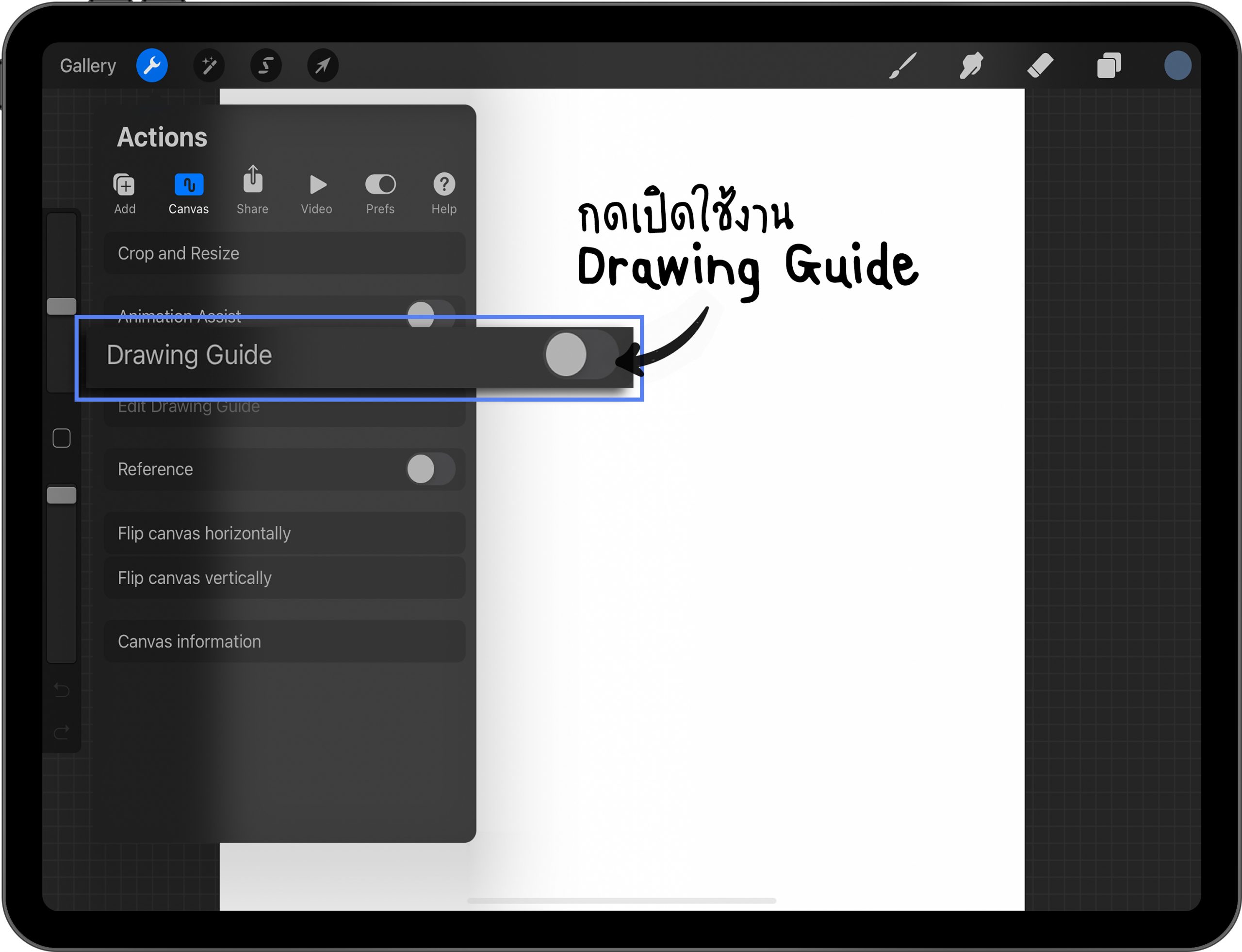Select the Smudge finger tool
Screen dimensions: 1242x952
click(971, 66)
